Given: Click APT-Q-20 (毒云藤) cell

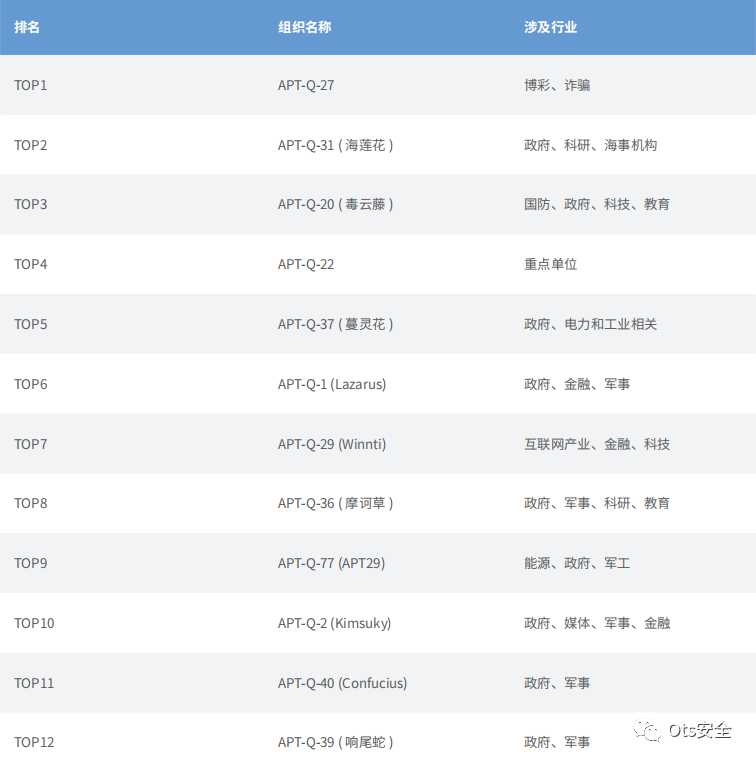Looking at the screenshot, I should point(335,204).
